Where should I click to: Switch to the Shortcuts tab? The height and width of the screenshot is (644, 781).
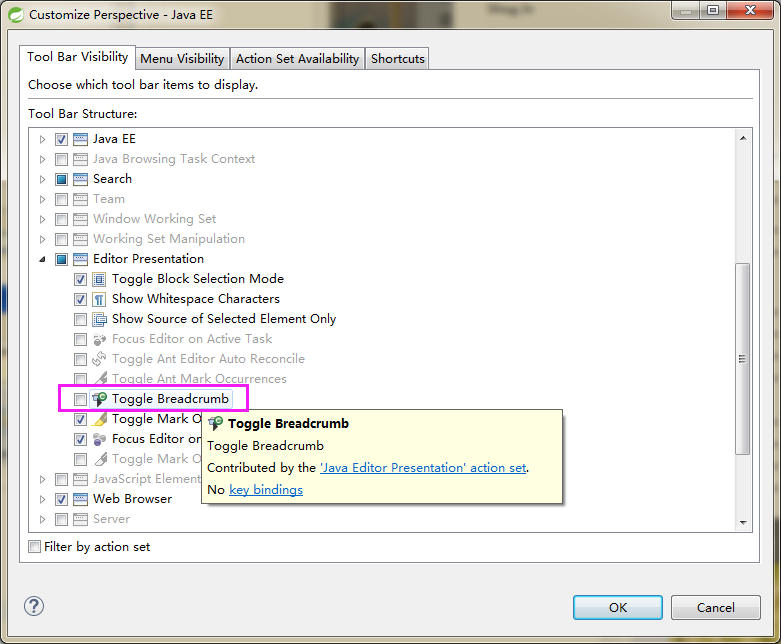tap(397, 59)
